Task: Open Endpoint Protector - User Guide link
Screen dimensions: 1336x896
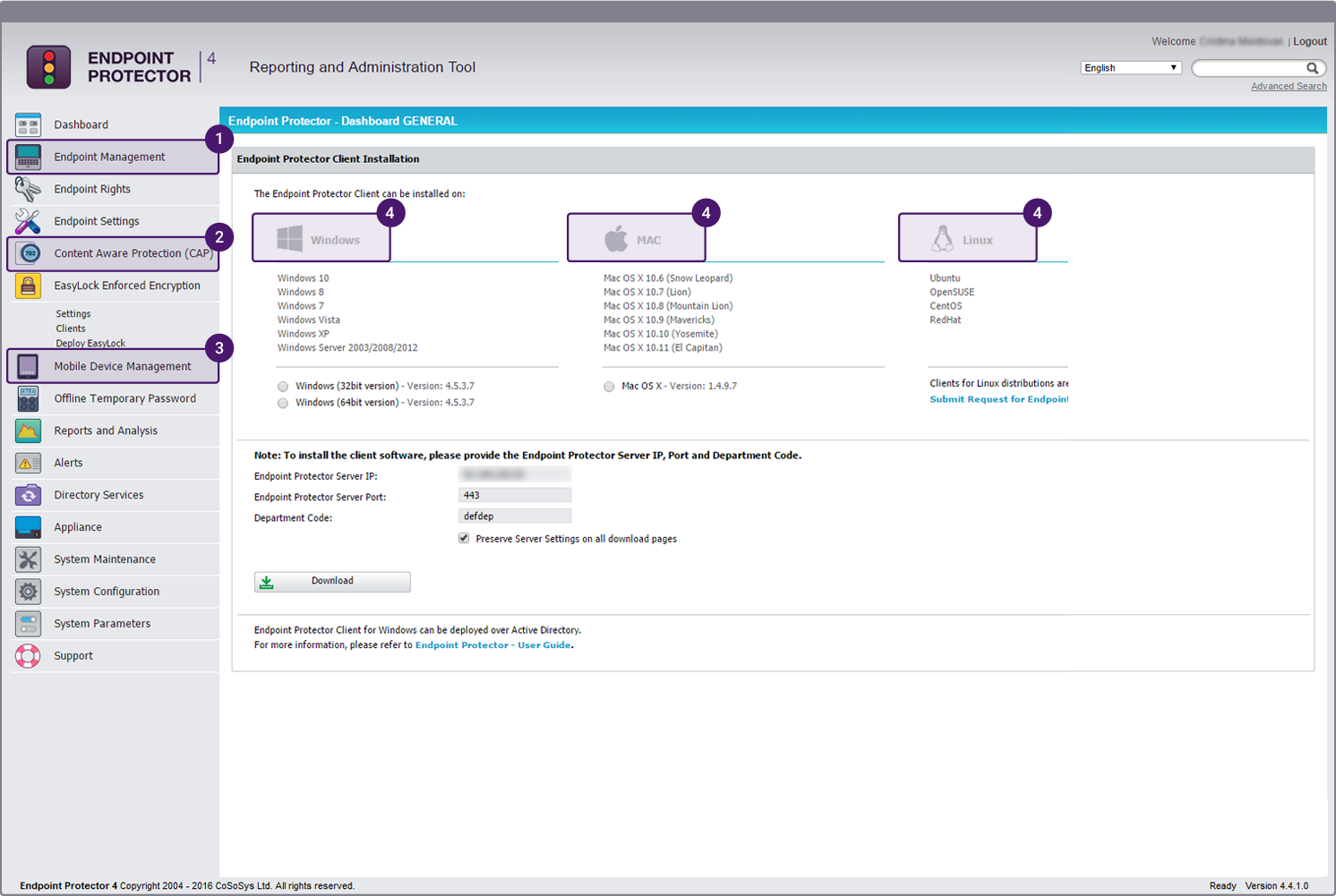Action: click(x=493, y=645)
